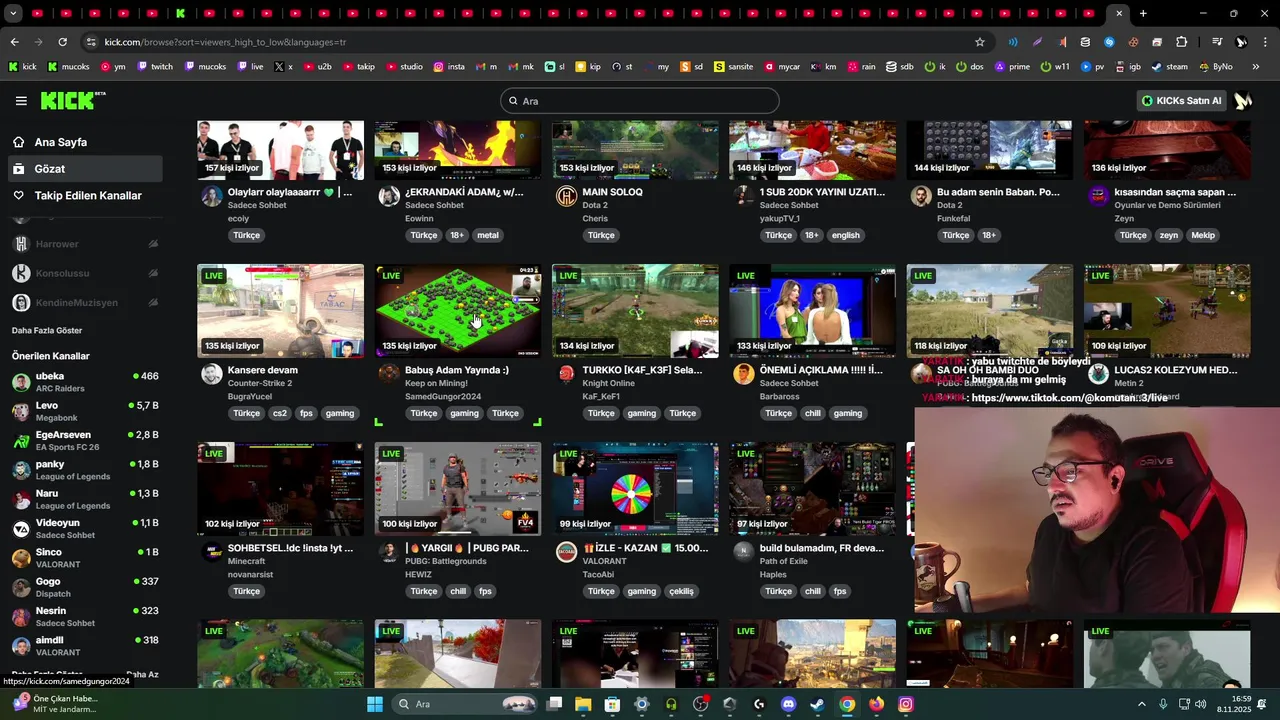Open the u2b bookmark
Viewport: 1280px width, 720px height.
tap(317, 67)
